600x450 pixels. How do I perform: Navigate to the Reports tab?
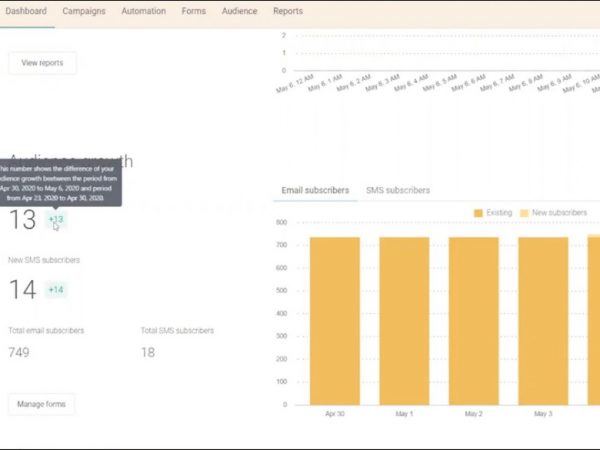(x=288, y=11)
